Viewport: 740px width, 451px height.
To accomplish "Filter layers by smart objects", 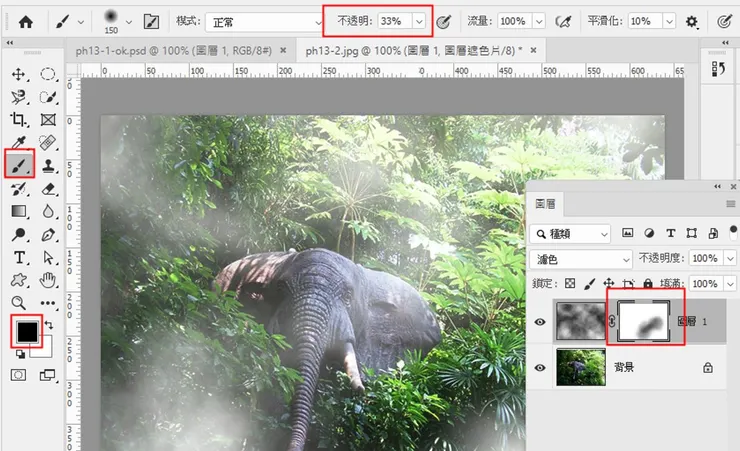I will 713,233.
